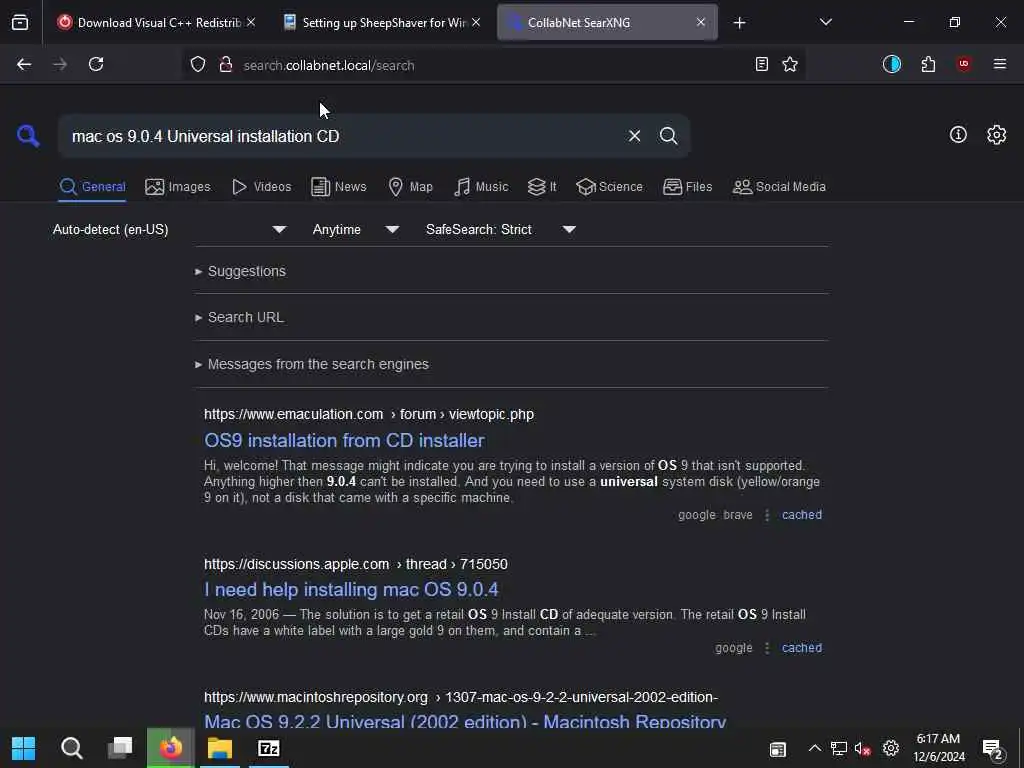Bookmark this page with star icon
1024x768 pixels.
(790, 64)
